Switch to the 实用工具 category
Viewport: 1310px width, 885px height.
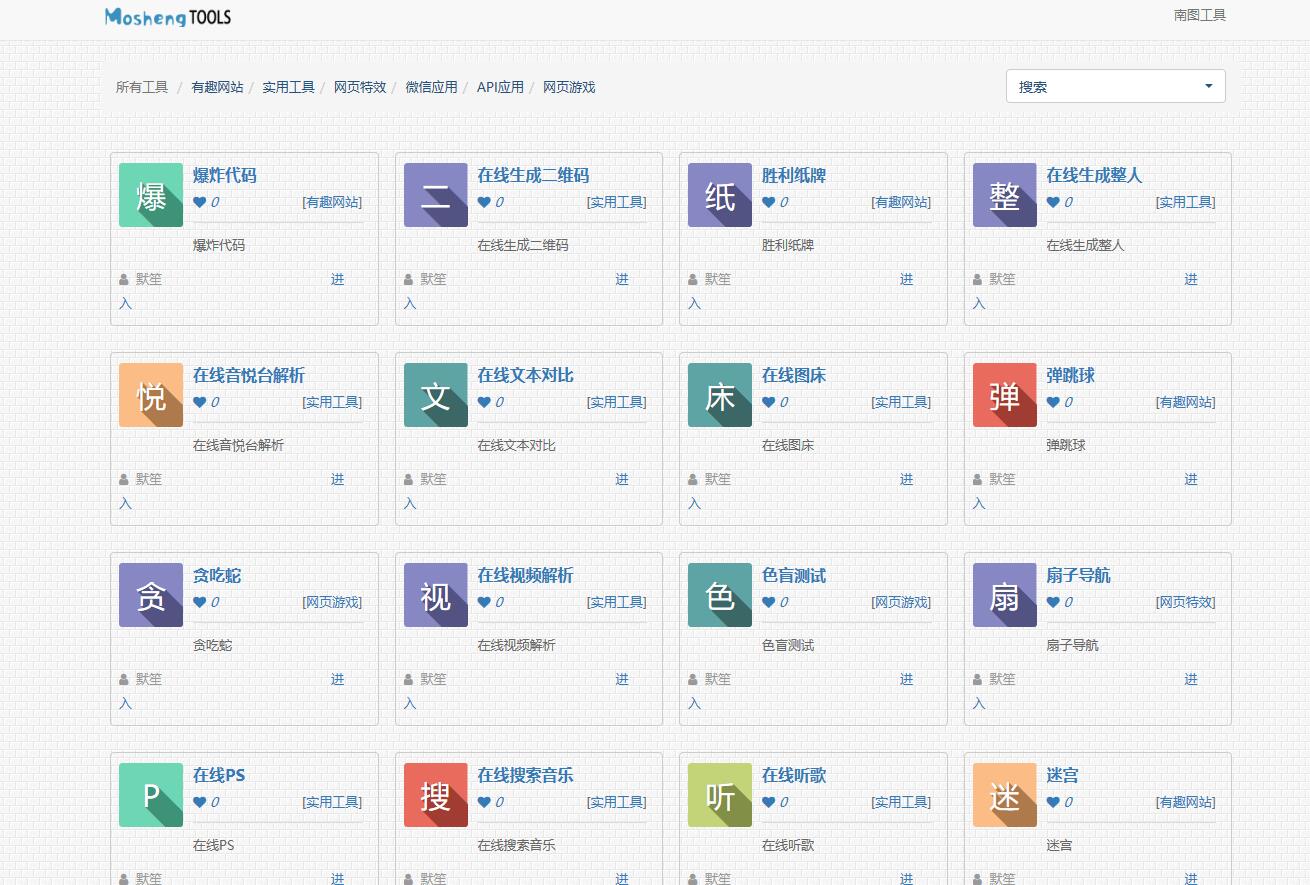(288, 87)
